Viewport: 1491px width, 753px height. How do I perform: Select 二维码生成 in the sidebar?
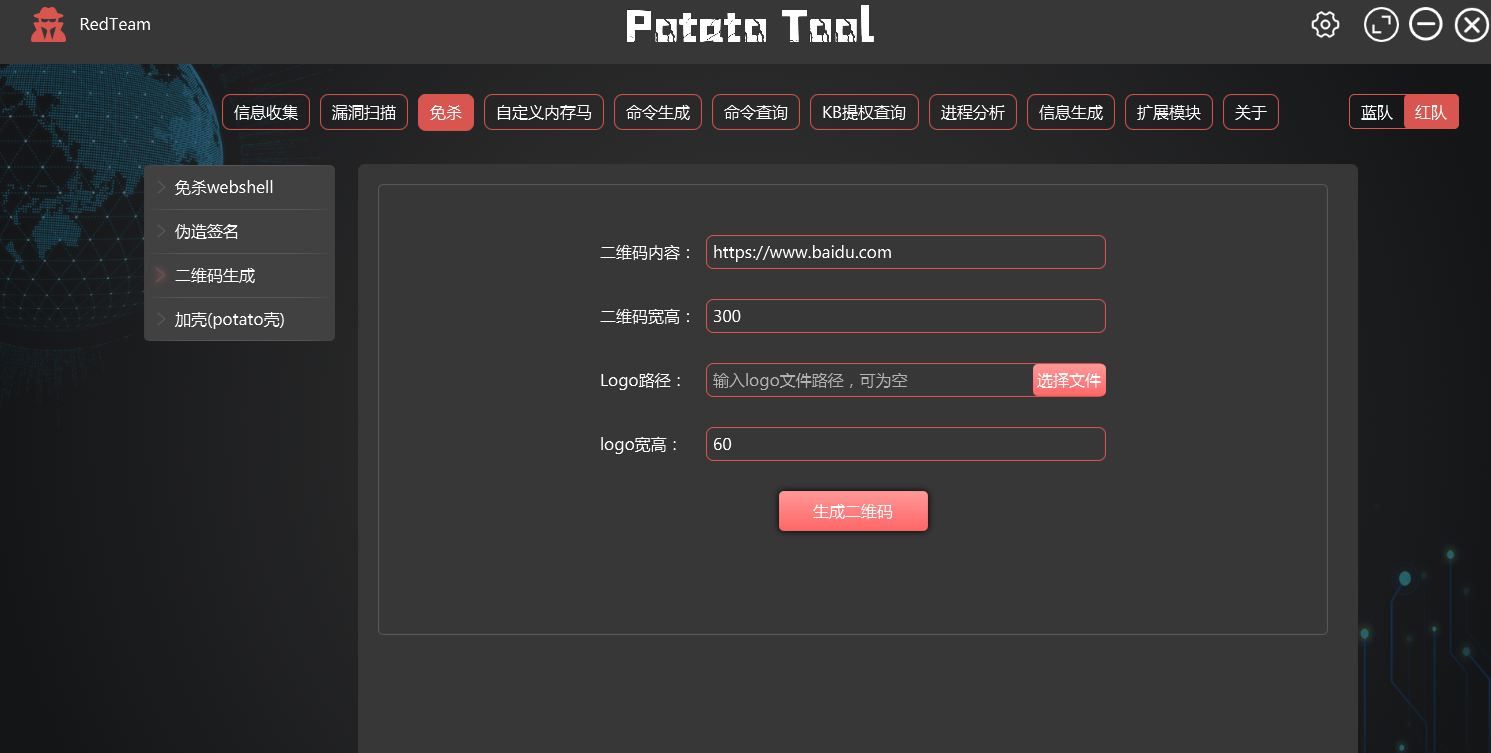tap(239, 275)
